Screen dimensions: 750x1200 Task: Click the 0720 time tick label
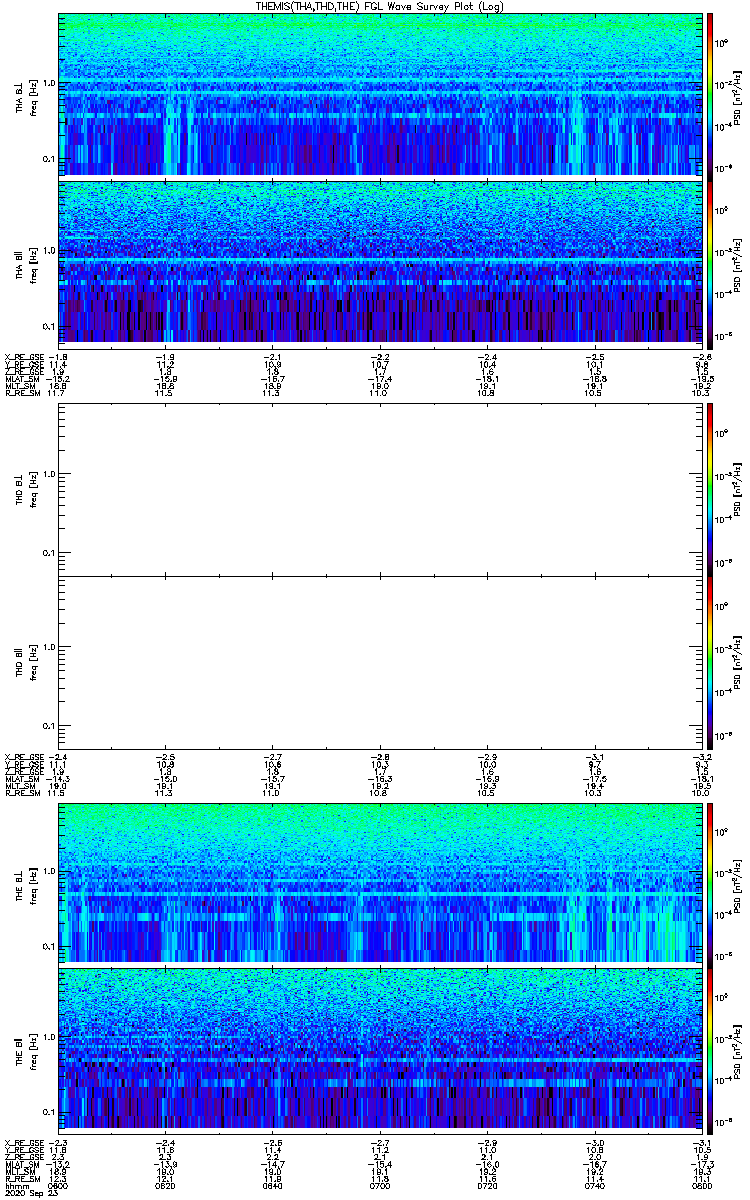tap(487, 1188)
